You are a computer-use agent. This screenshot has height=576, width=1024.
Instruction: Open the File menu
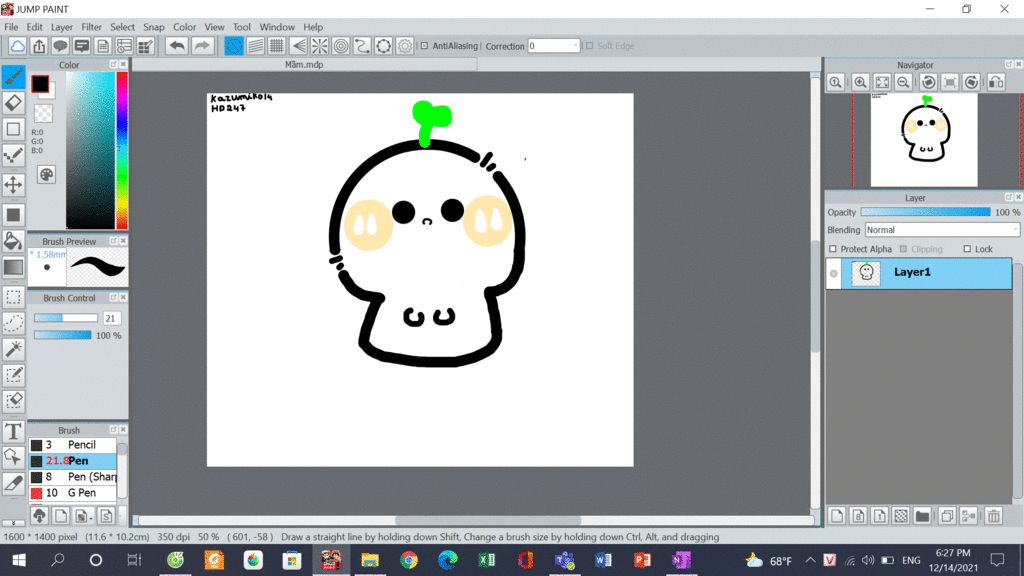pos(11,27)
